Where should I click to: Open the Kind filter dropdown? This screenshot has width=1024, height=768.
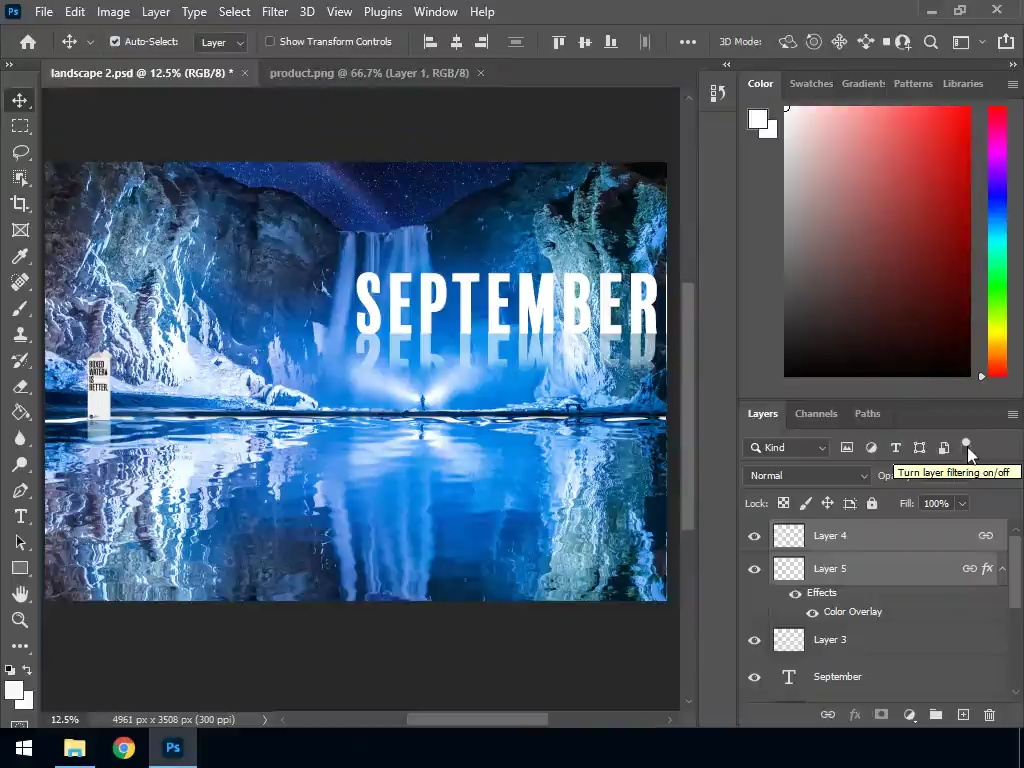pyautogui.click(x=786, y=447)
